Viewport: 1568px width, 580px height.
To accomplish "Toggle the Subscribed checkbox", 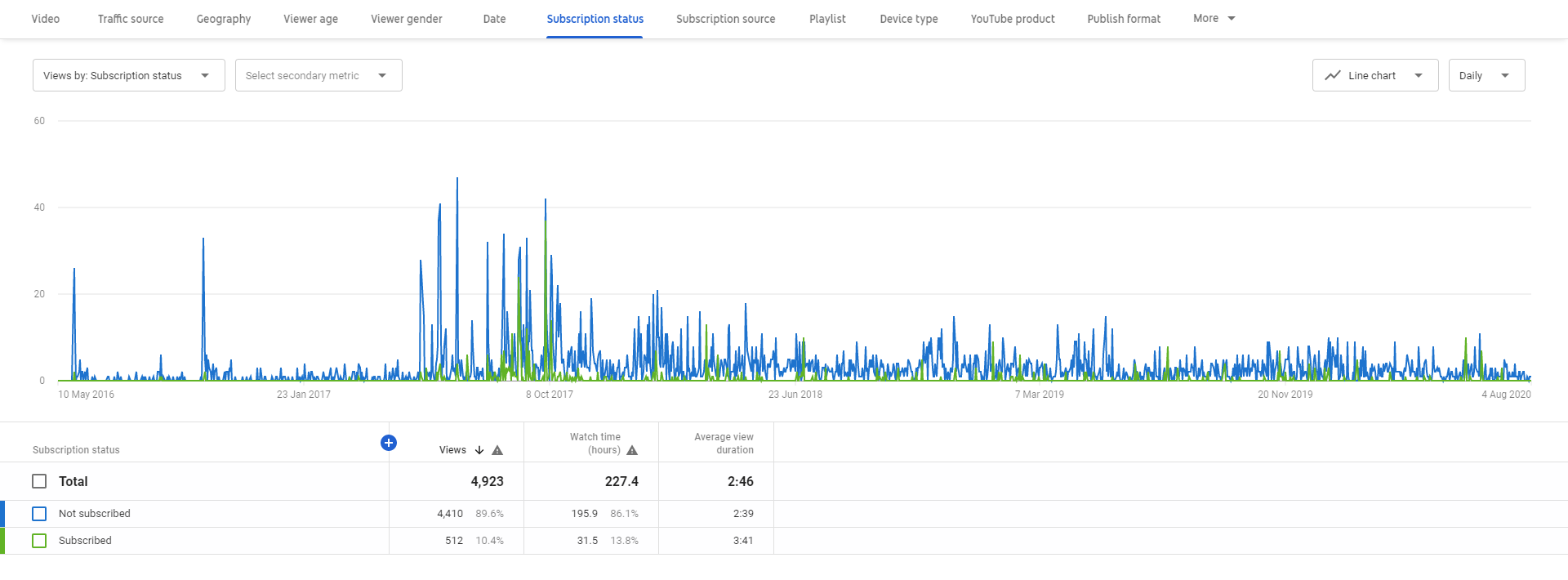I will pyautogui.click(x=39, y=541).
